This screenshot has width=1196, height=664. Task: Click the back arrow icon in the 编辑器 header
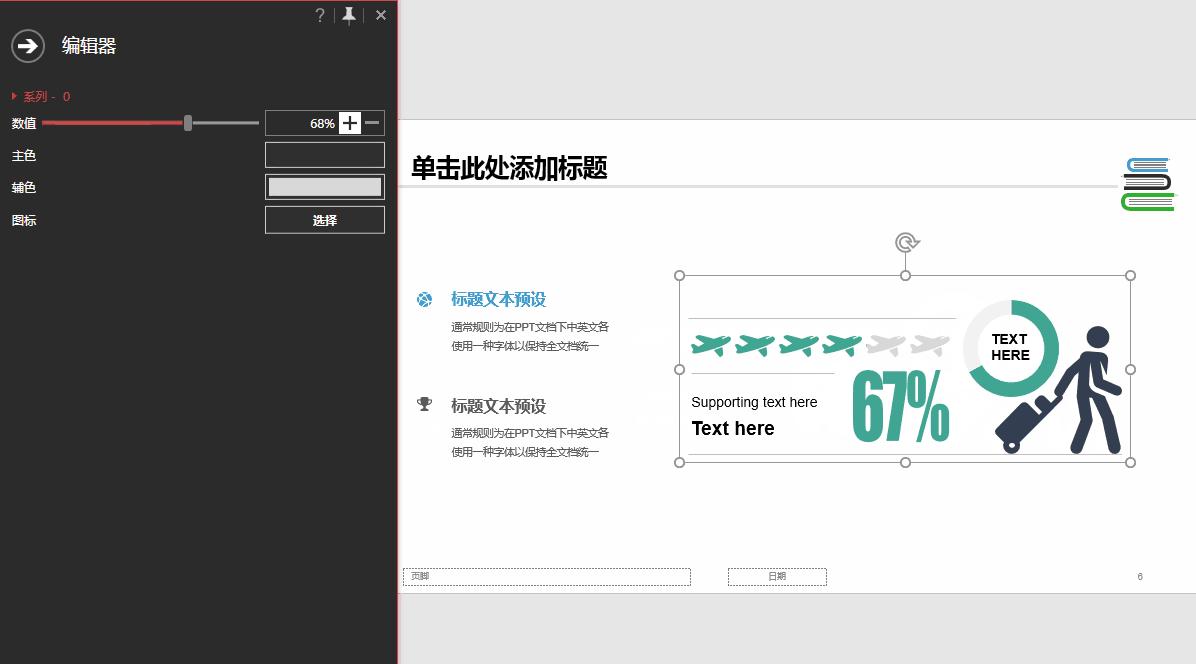click(27, 46)
